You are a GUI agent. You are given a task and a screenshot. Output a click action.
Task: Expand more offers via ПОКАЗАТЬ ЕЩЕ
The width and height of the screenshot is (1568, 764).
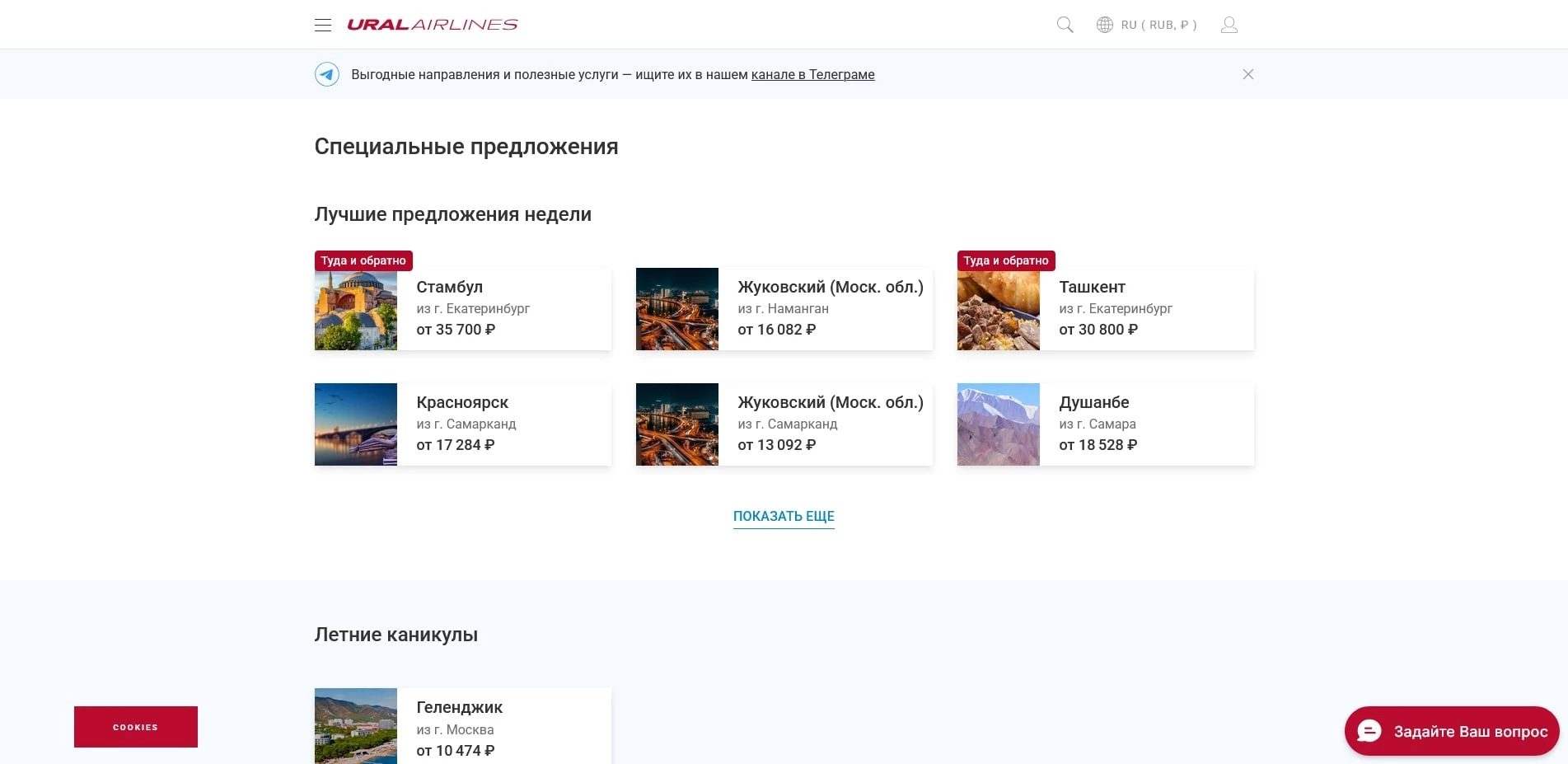tap(783, 515)
